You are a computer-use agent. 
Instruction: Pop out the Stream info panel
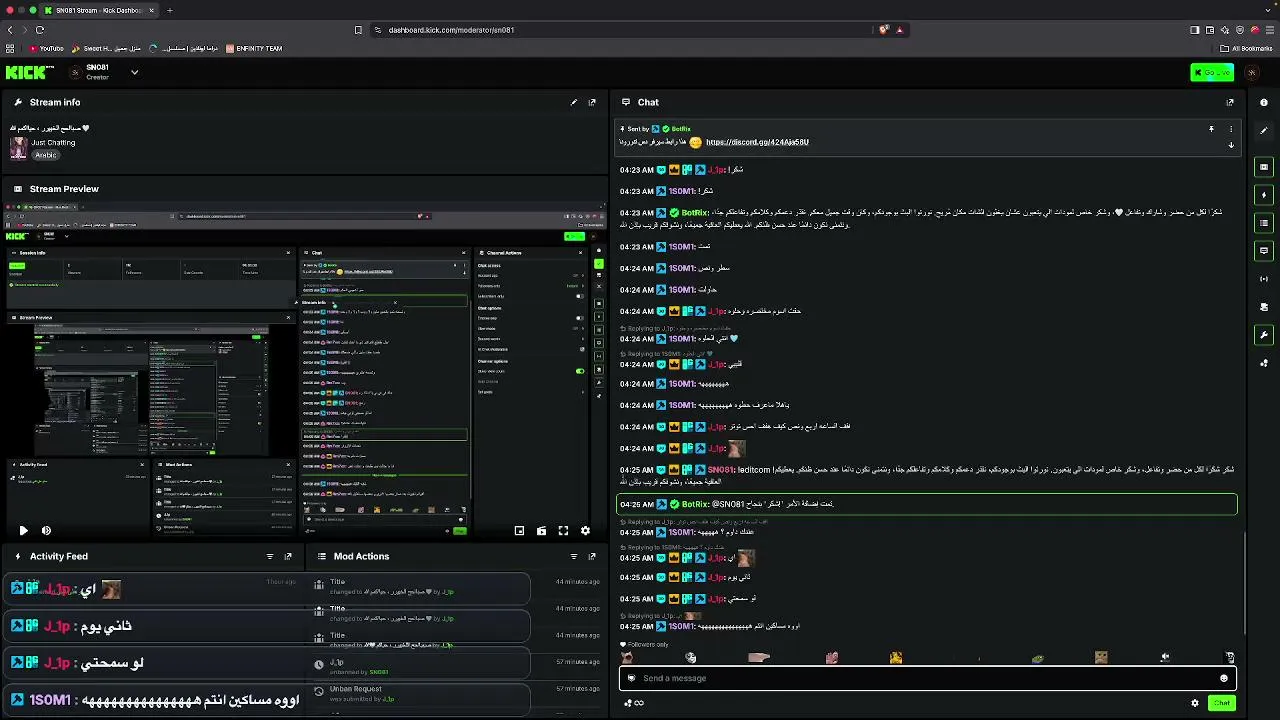coord(592,102)
